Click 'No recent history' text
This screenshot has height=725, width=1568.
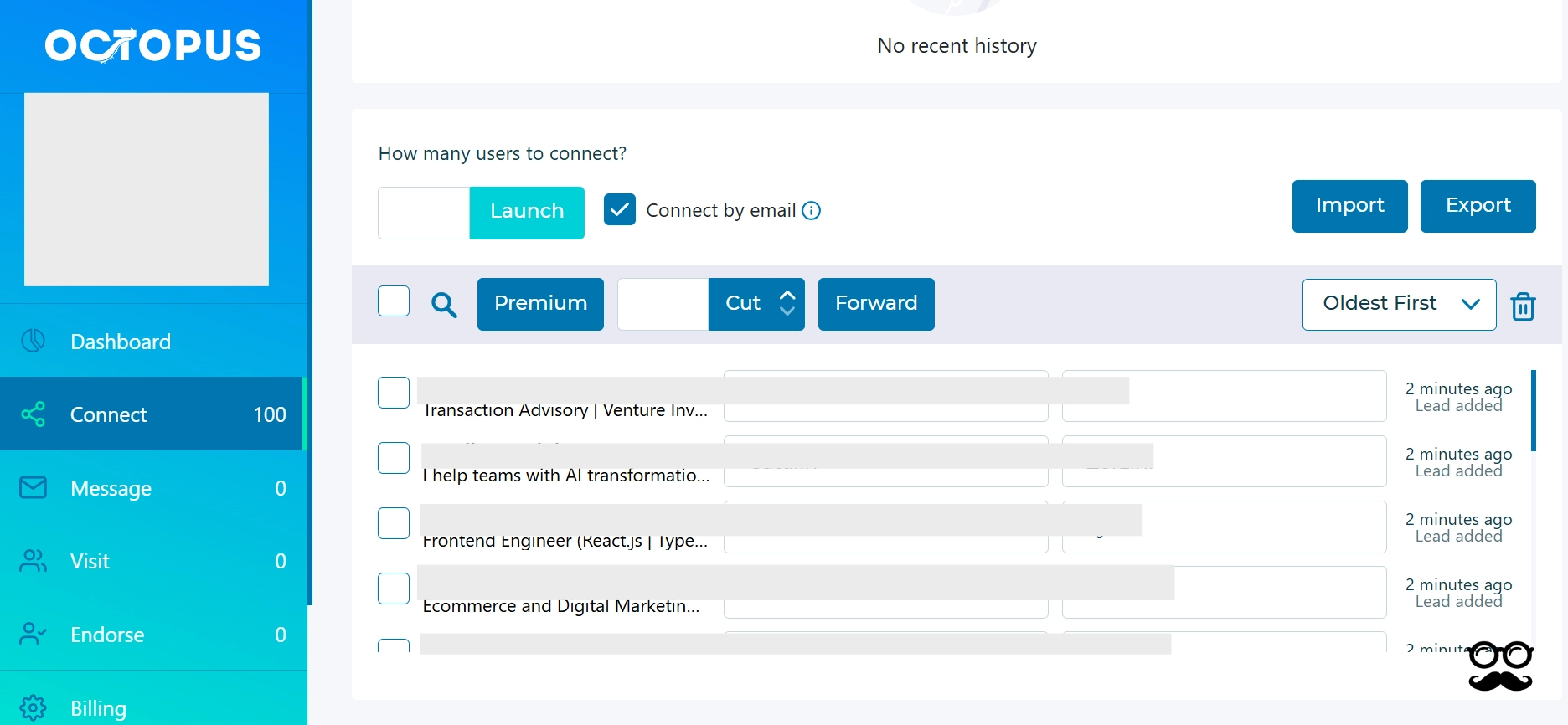point(957,46)
